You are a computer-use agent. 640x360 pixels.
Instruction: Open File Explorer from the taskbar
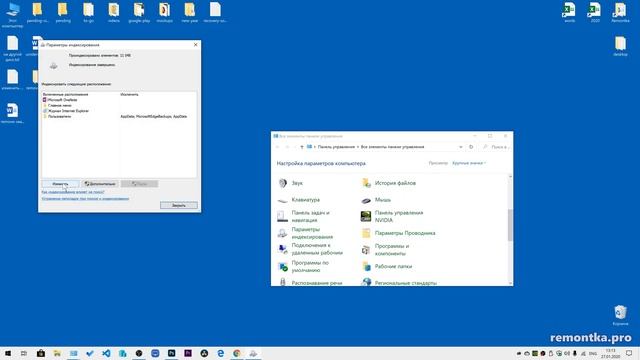(x=57, y=353)
